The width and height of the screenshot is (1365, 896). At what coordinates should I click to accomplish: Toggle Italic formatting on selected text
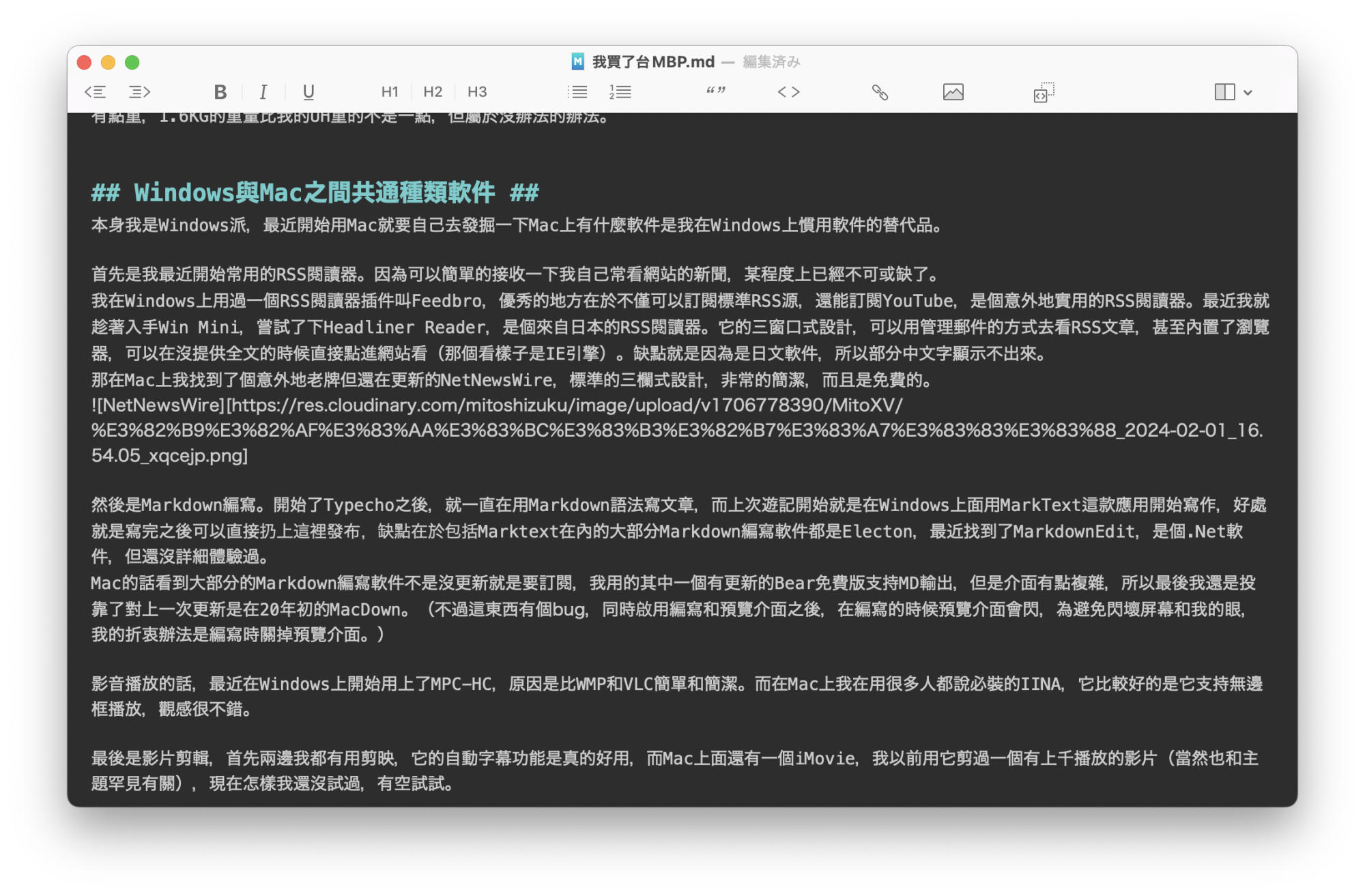tap(263, 90)
